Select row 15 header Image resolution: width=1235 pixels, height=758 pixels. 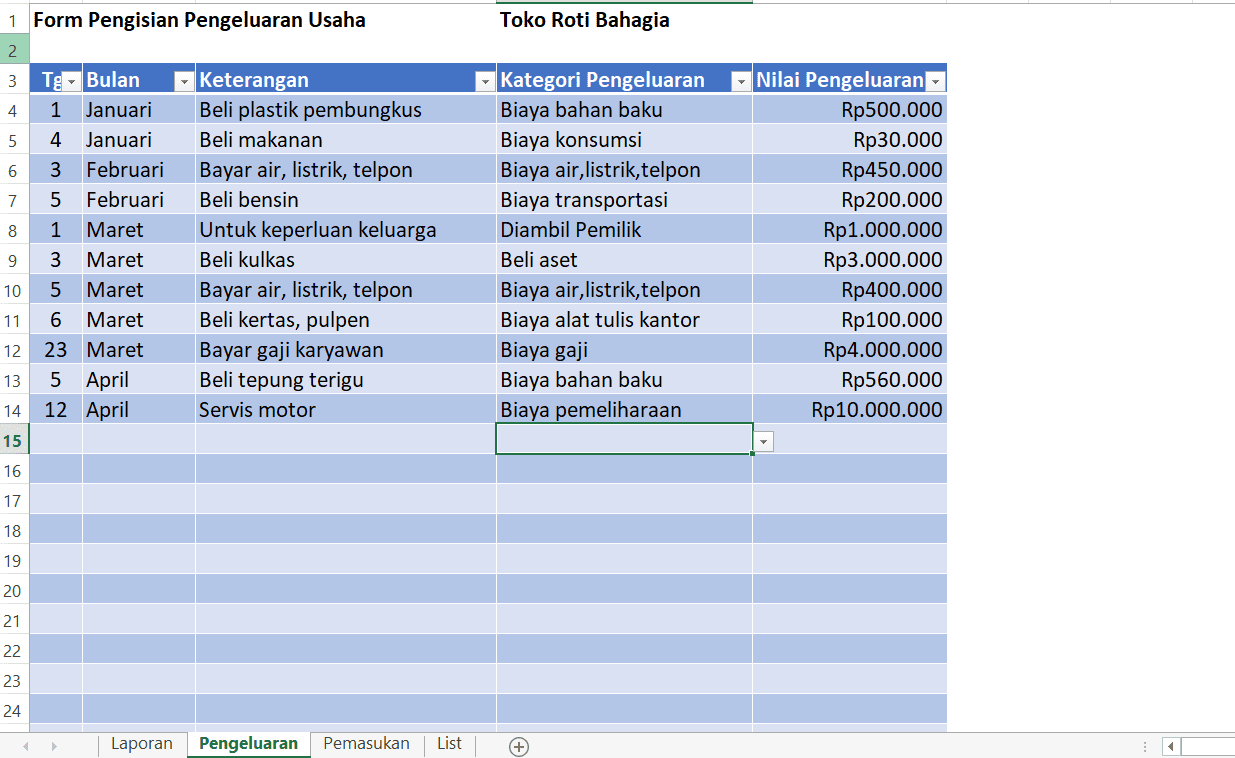pos(13,440)
